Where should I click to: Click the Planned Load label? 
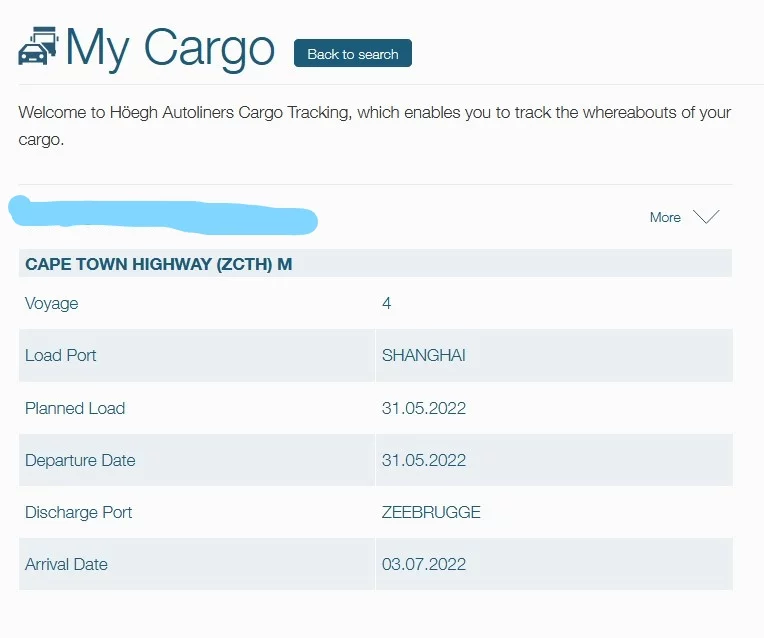(75, 408)
